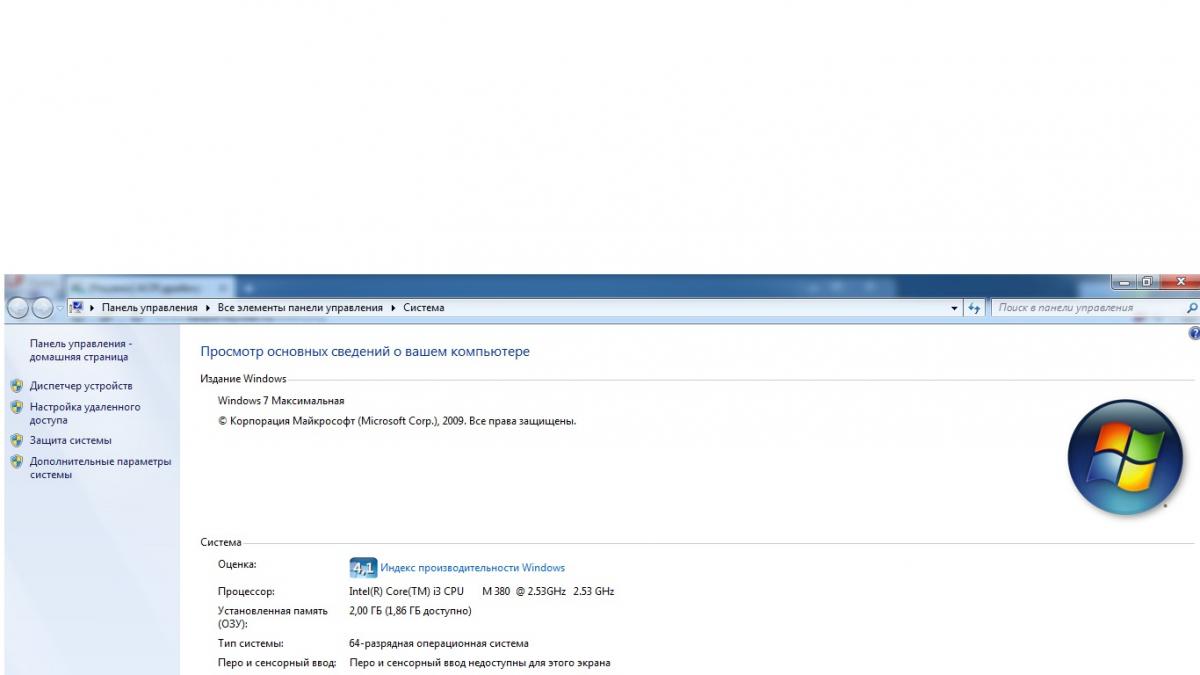1200x675 pixels.
Task: Minimize the System window
Action: (x=1124, y=282)
